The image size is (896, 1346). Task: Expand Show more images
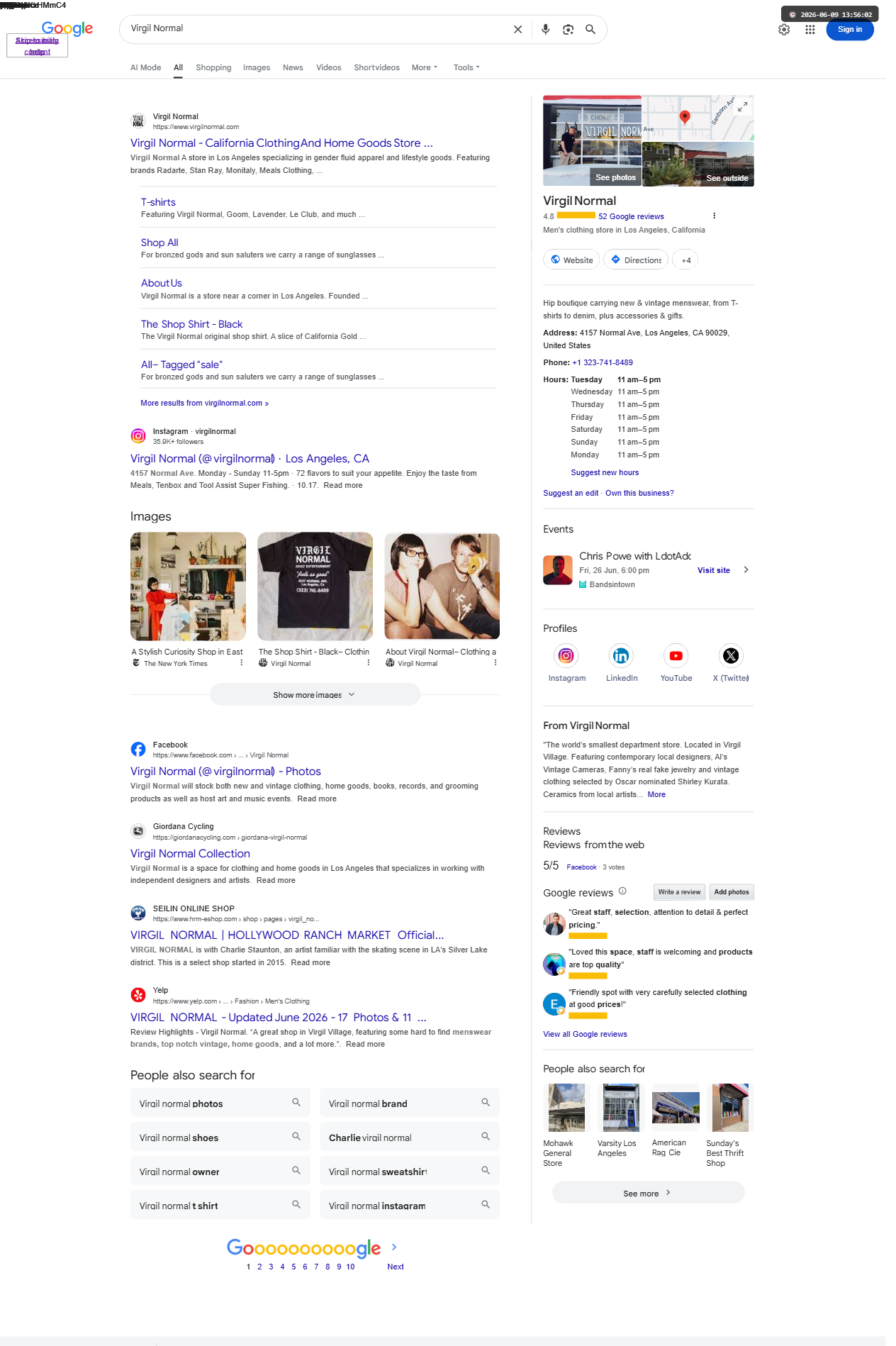(315, 694)
